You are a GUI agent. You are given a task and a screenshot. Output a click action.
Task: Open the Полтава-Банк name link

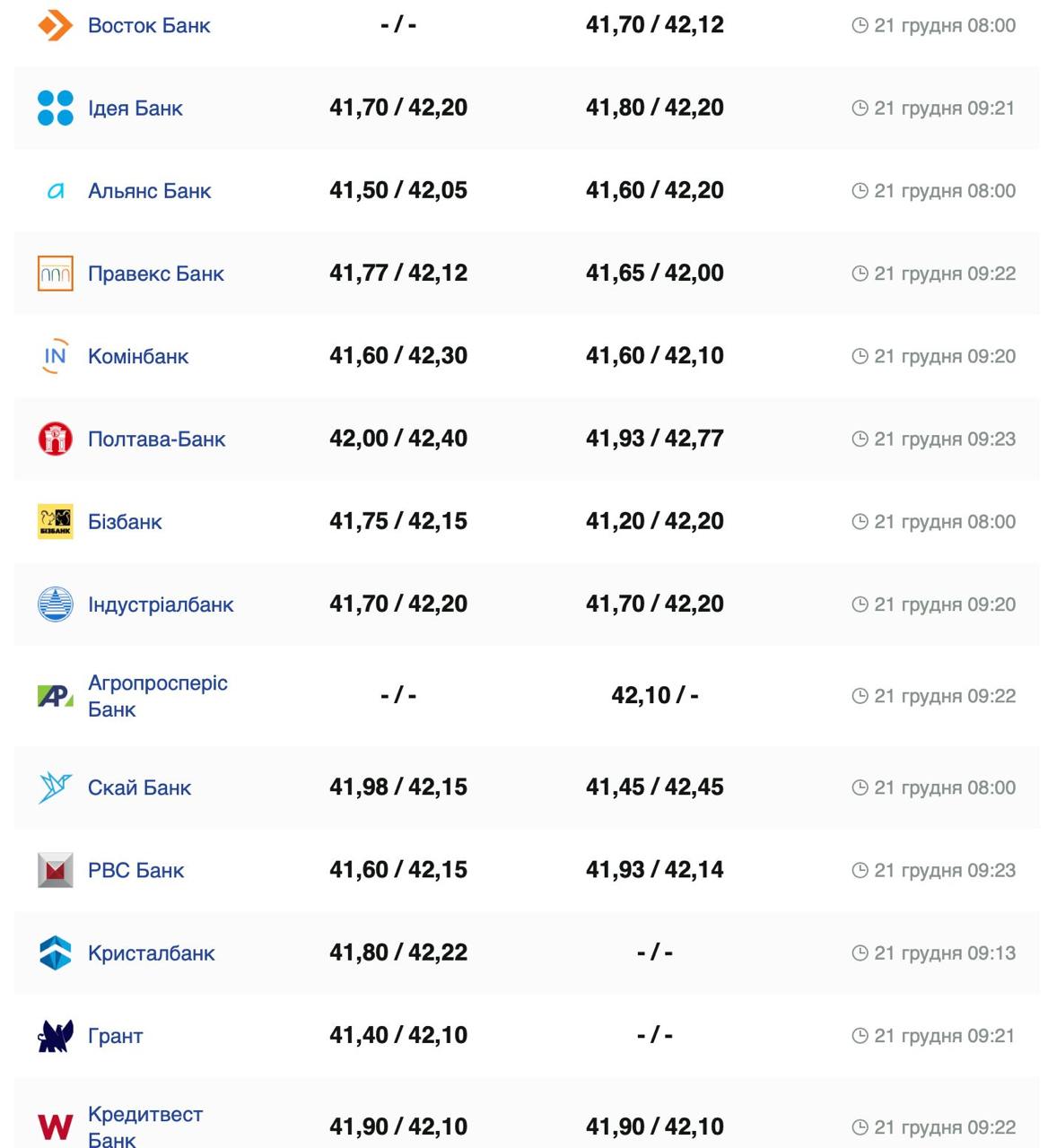coord(156,439)
